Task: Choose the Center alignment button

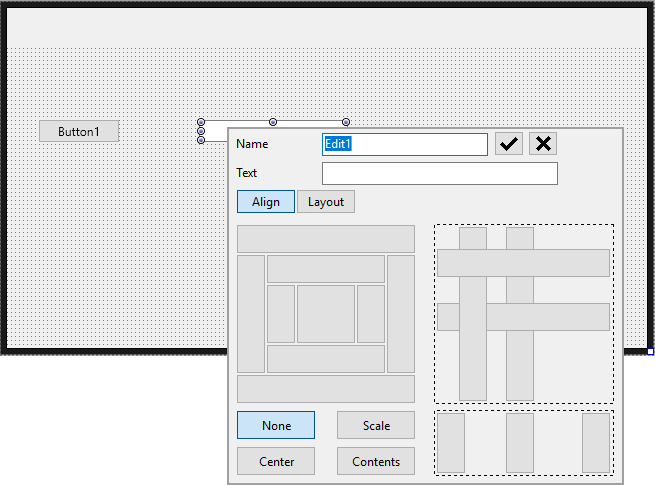Action: pyautogui.click(x=276, y=461)
